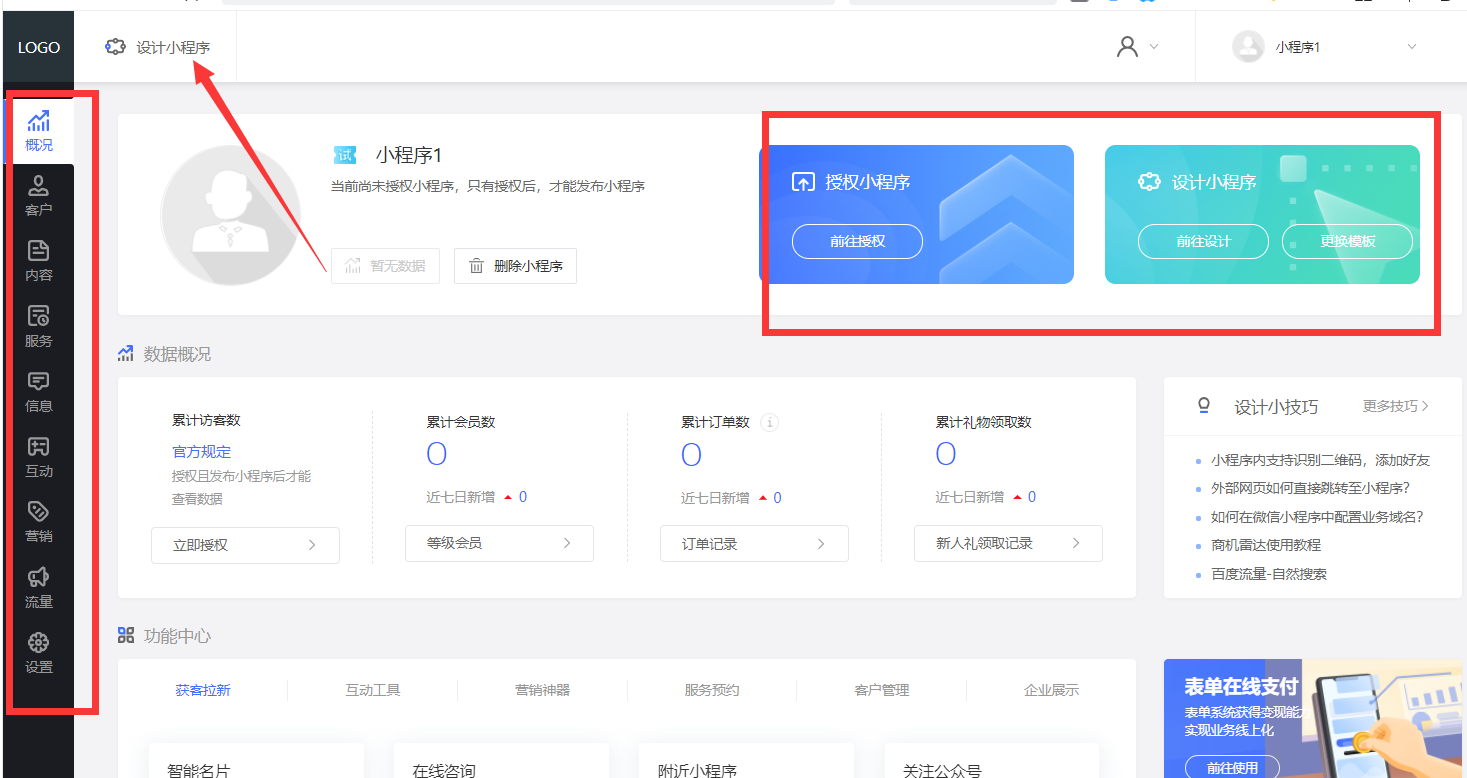The width and height of the screenshot is (1467, 778).
Task: Click the 删除小程序 delete button
Action: pyautogui.click(x=515, y=266)
